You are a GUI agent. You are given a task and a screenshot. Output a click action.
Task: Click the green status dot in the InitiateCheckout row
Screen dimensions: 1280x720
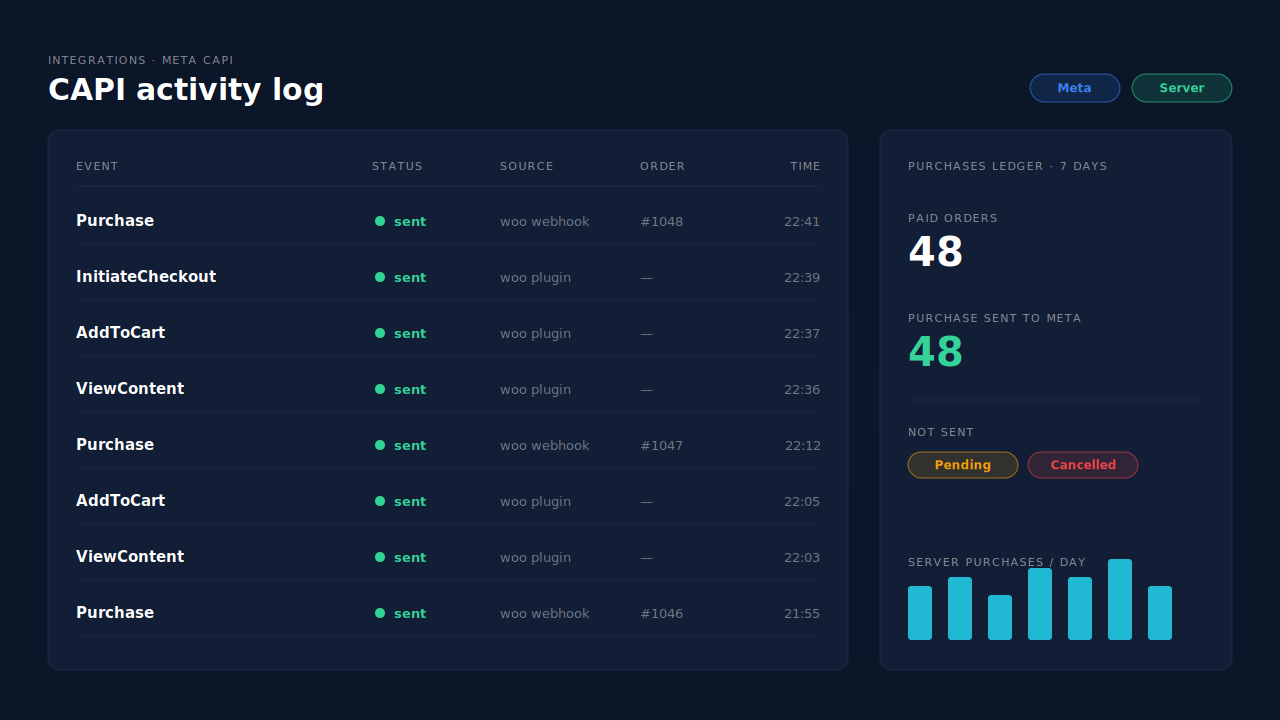coord(380,277)
